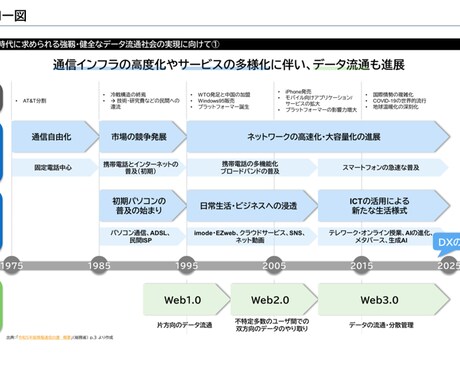Screen dimensions: 460x380
Task: Click the blue DX speech bubble
Action: [447, 244]
